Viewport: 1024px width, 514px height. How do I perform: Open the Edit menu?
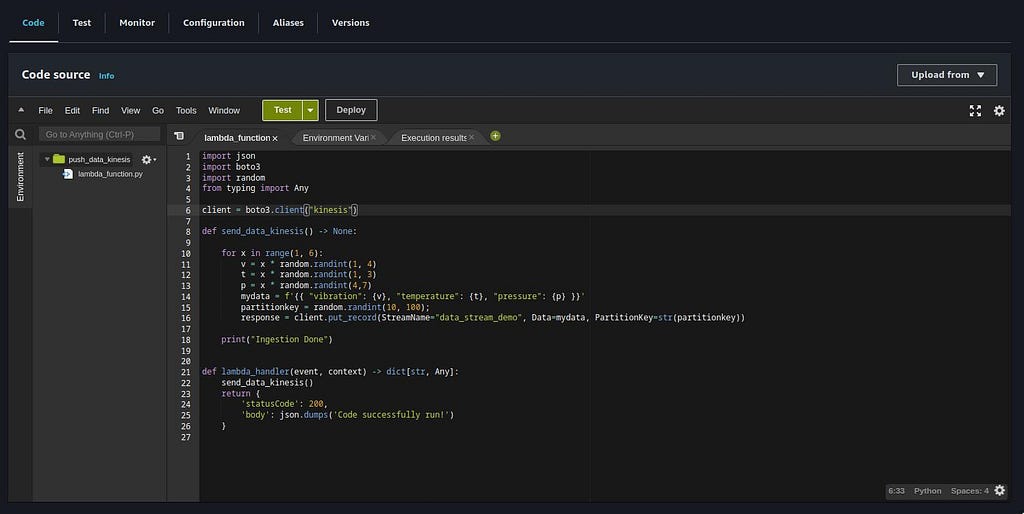coord(72,110)
